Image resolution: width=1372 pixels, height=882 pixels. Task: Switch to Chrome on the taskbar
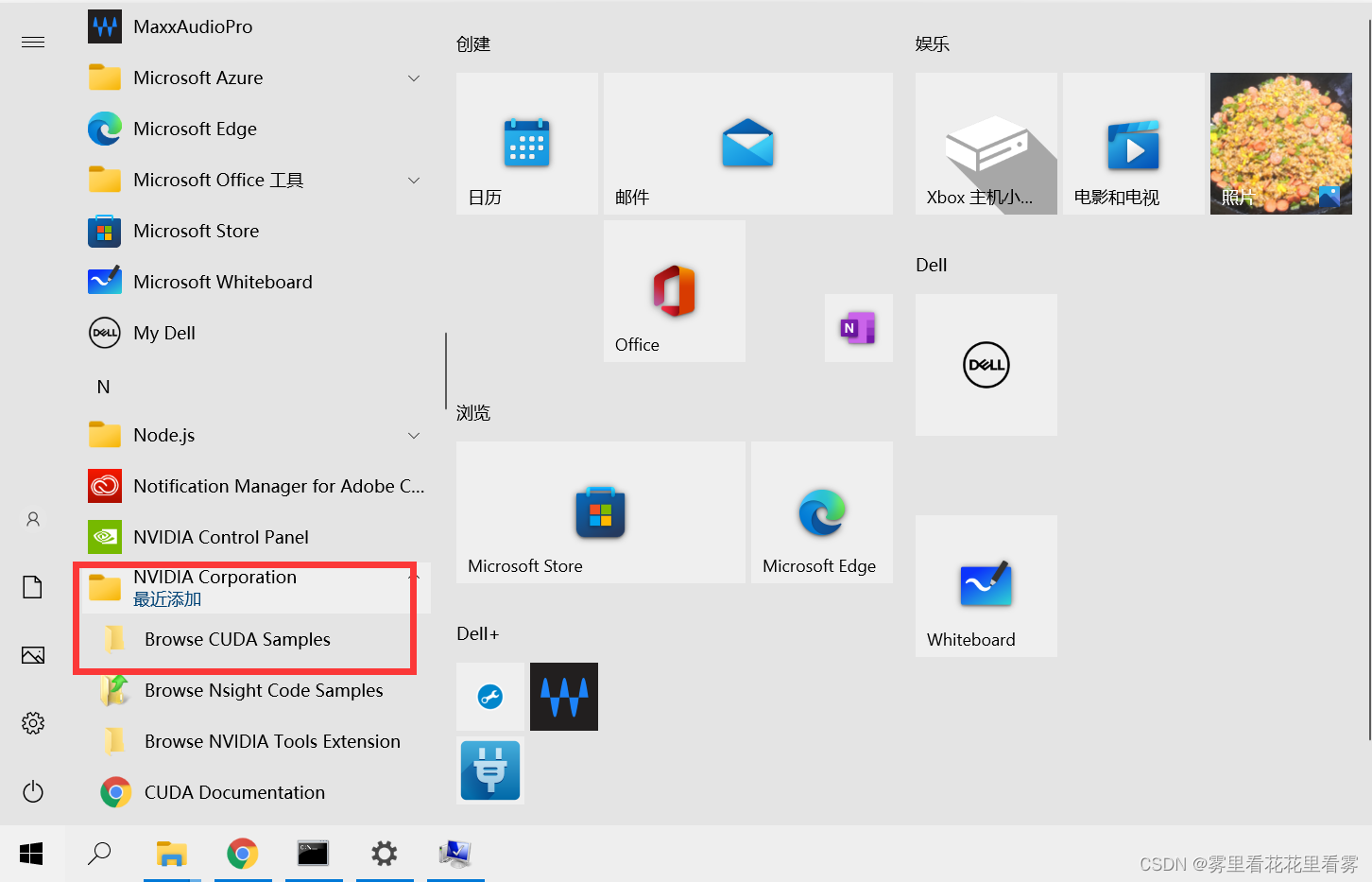(x=243, y=854)
